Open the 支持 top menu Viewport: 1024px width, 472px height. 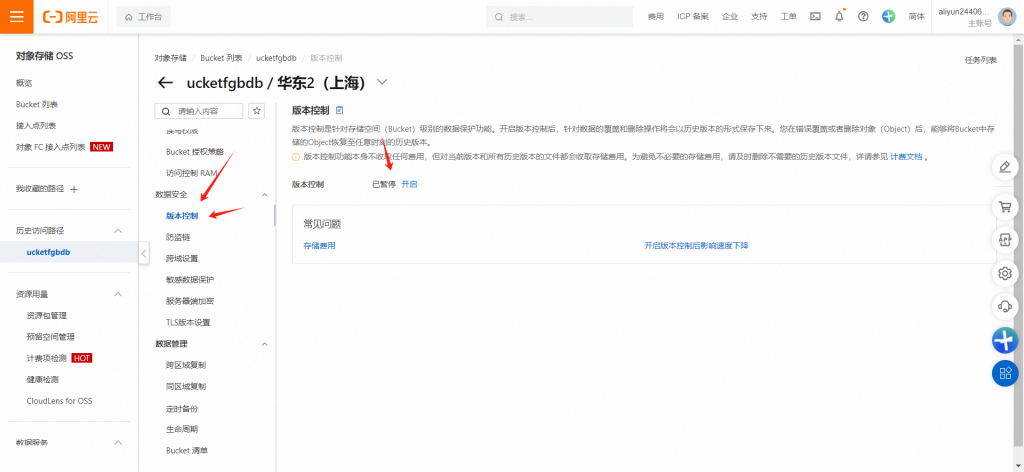tap(759, 17)
